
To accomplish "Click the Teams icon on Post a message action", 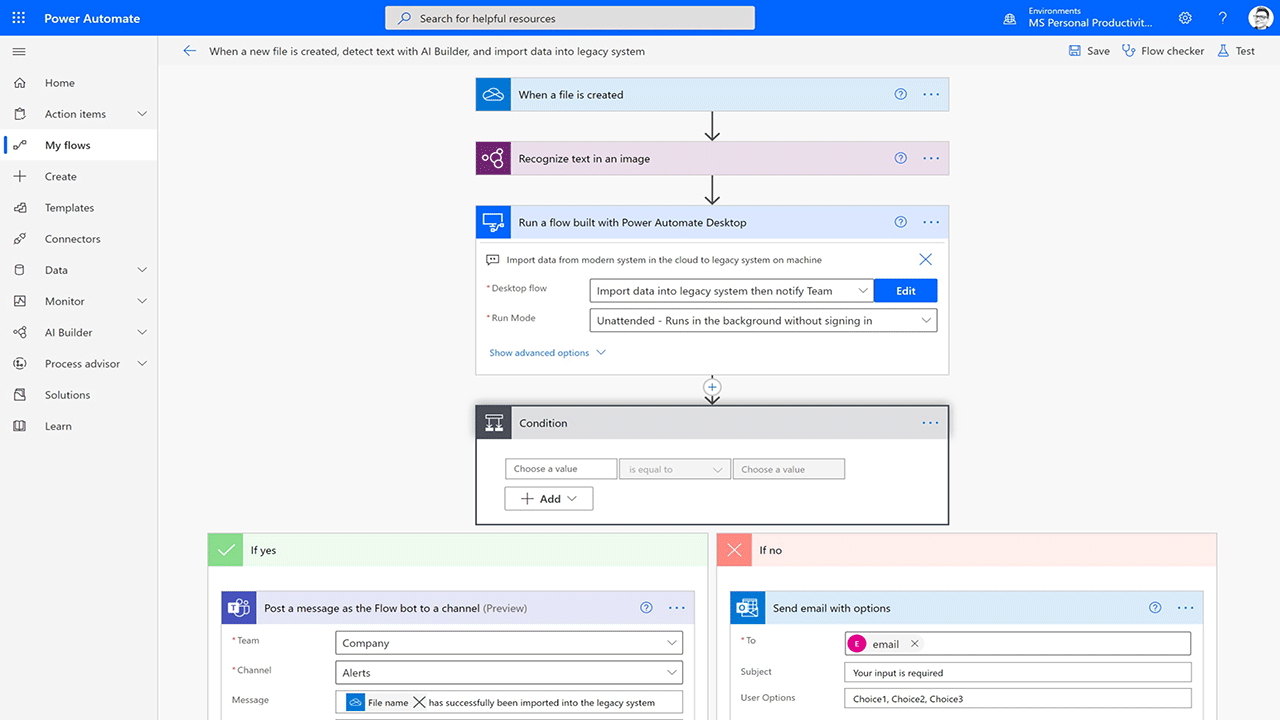I will click(x=238, y=607).
